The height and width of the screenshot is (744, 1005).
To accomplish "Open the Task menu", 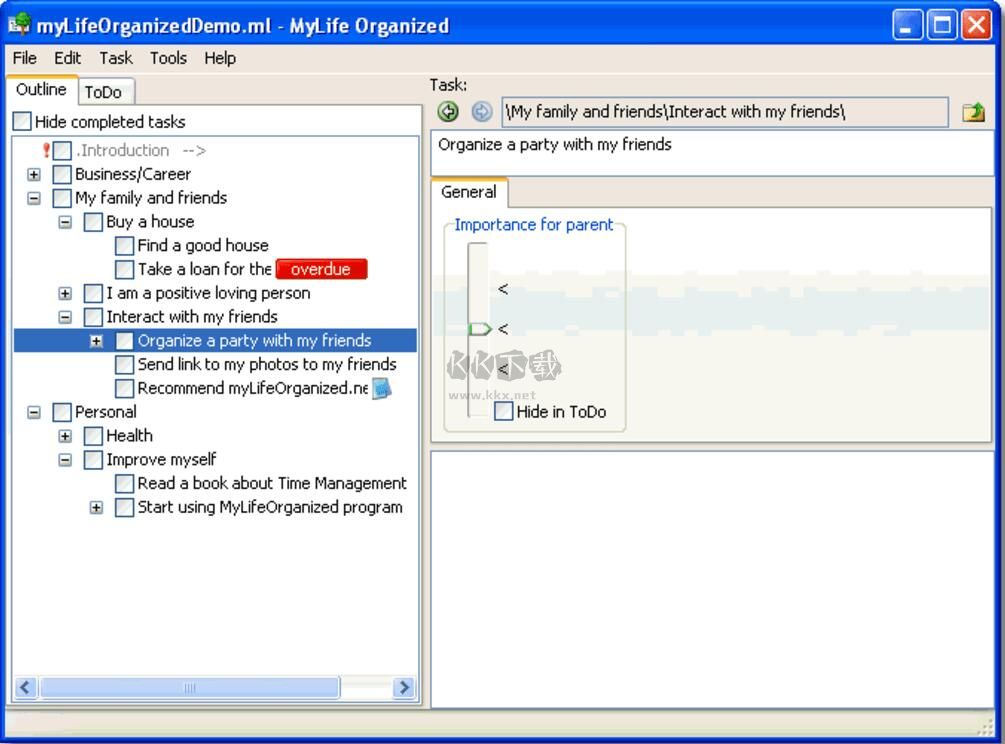I will tap(115, 58).
